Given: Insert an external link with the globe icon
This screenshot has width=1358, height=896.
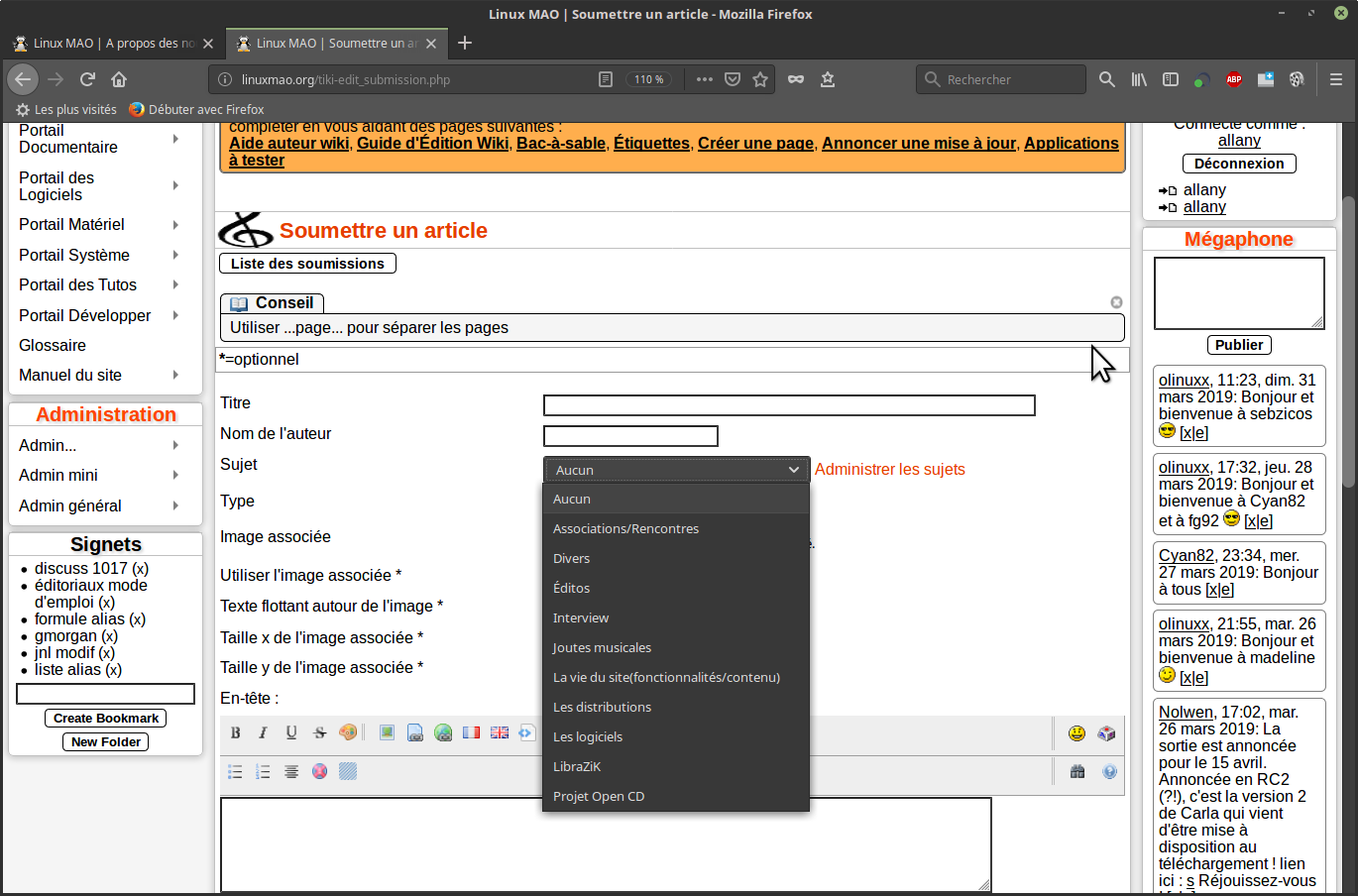Looking at the screenshot, I should [443, 732].
